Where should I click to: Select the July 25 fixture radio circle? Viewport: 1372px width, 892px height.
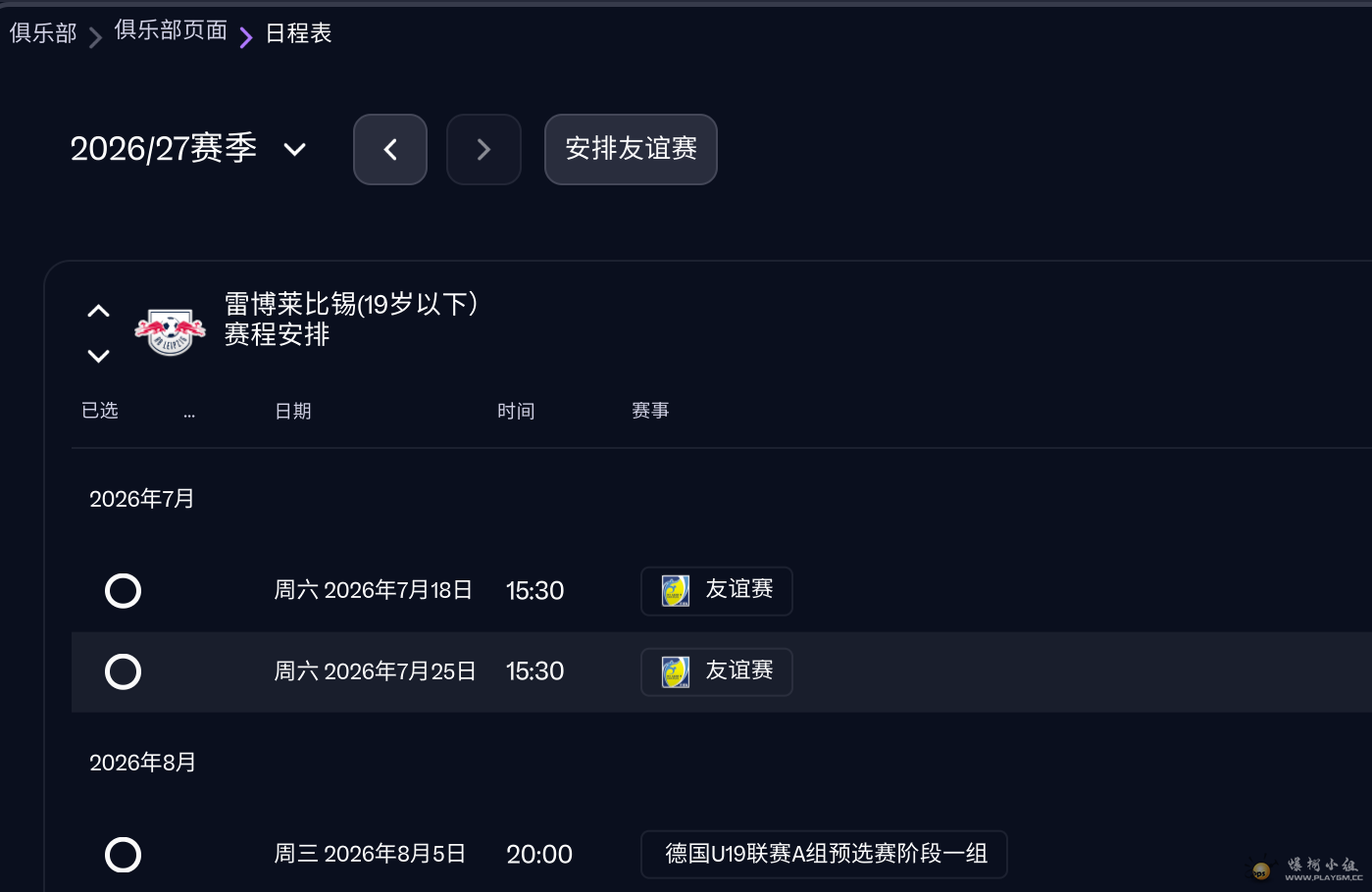tap(123, 672)
